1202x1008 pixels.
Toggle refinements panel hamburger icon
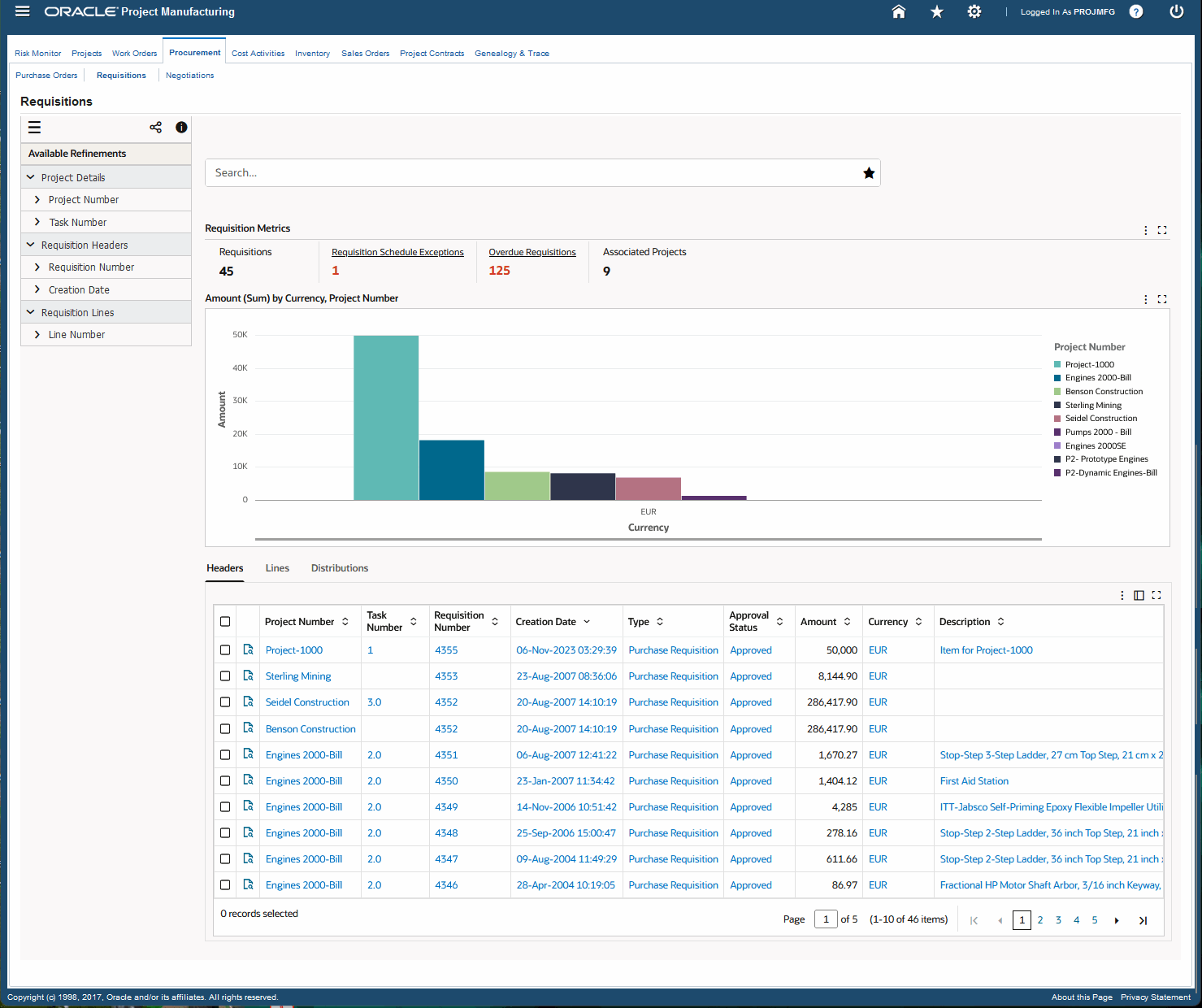pyautogui.click(x=34, y=127)
